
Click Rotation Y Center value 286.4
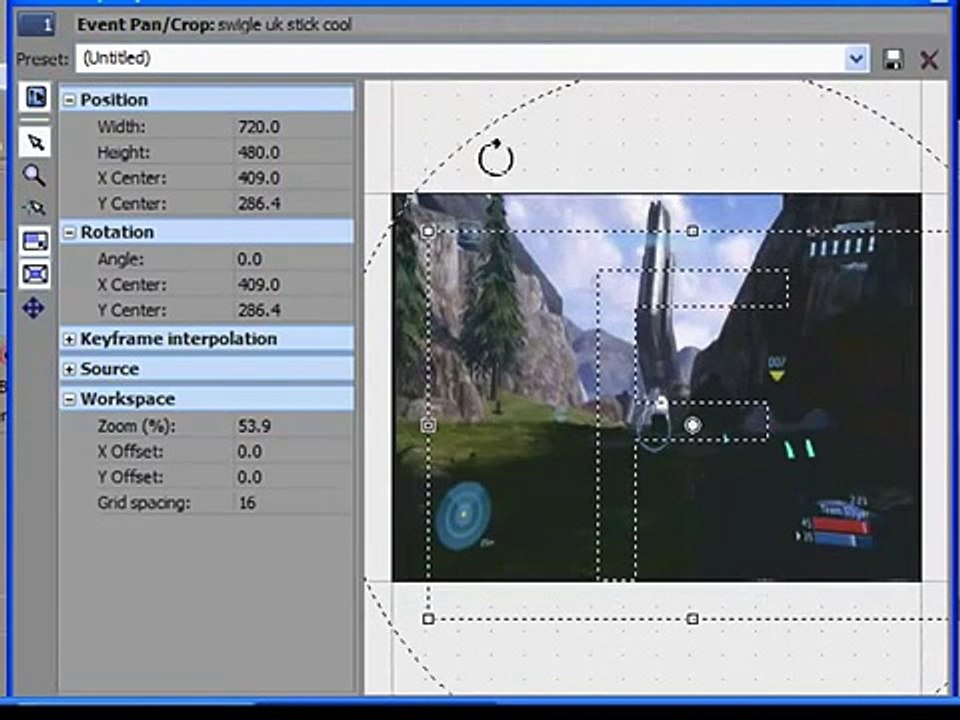tap(259, 310)
